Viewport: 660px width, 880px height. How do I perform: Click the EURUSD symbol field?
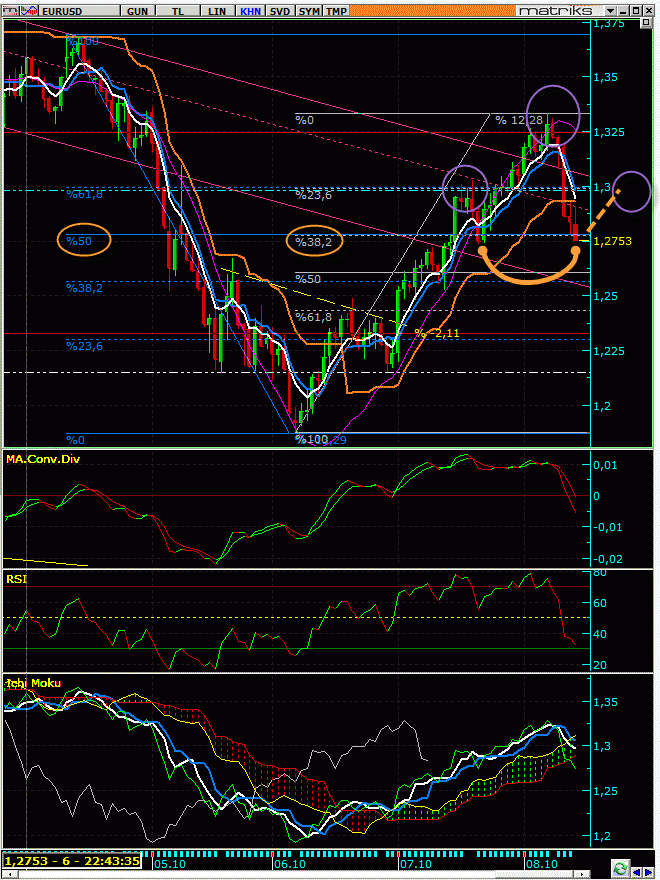(x=72, y=9)
